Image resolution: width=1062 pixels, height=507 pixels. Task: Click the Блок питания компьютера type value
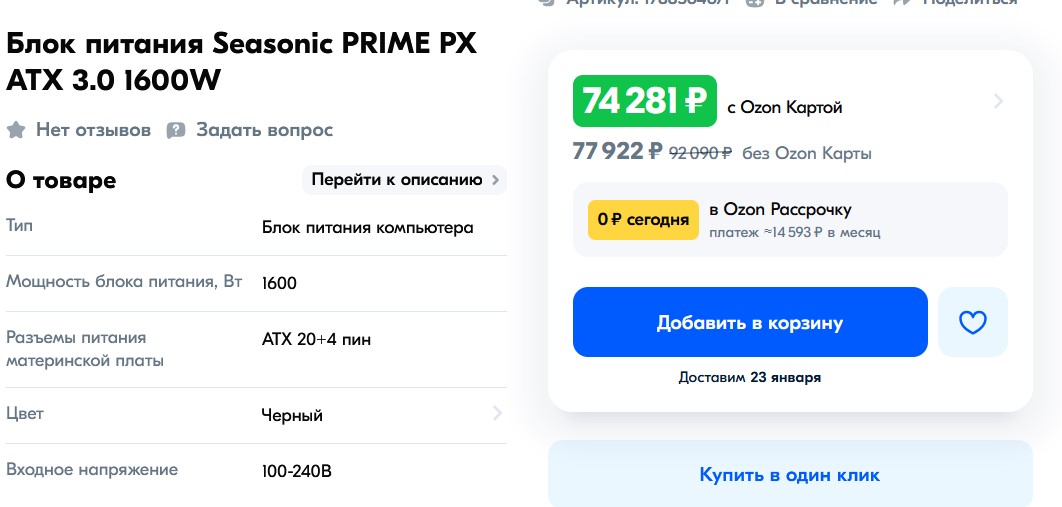(x=368, y=228)
